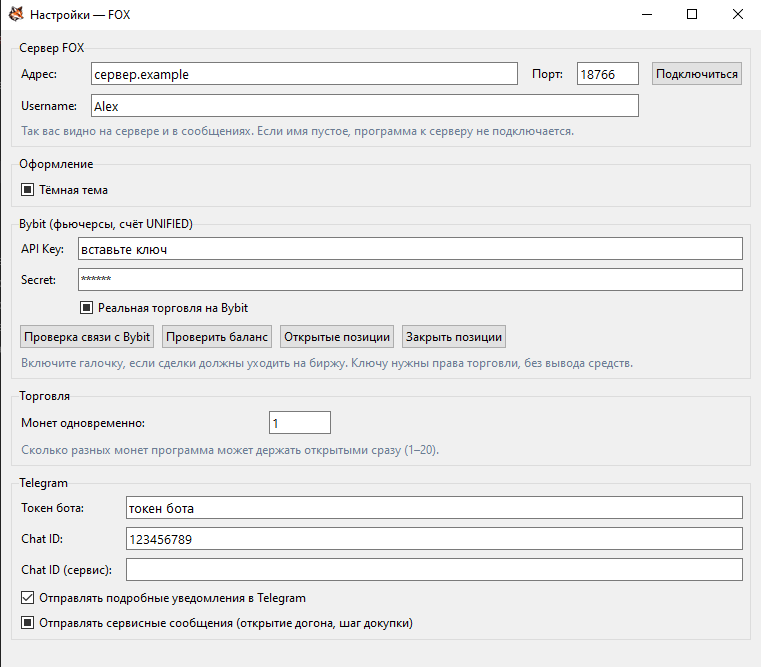Screen dimensions: 761x667
Task: Click the FOX app icon in title bar
Action: [16, 14]
